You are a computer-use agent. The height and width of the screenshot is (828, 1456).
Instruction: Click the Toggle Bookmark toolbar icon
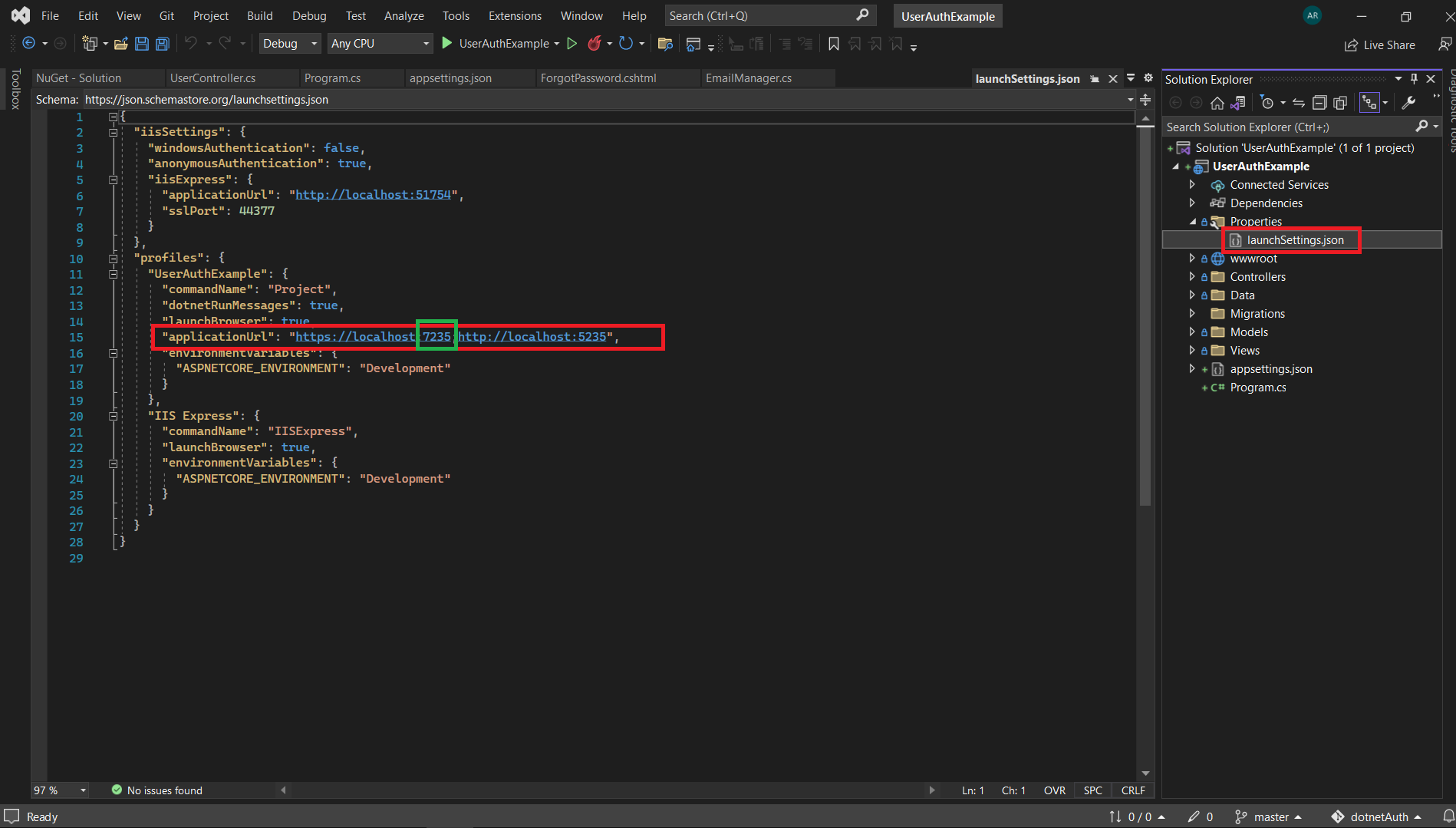(x=834, y=44)
